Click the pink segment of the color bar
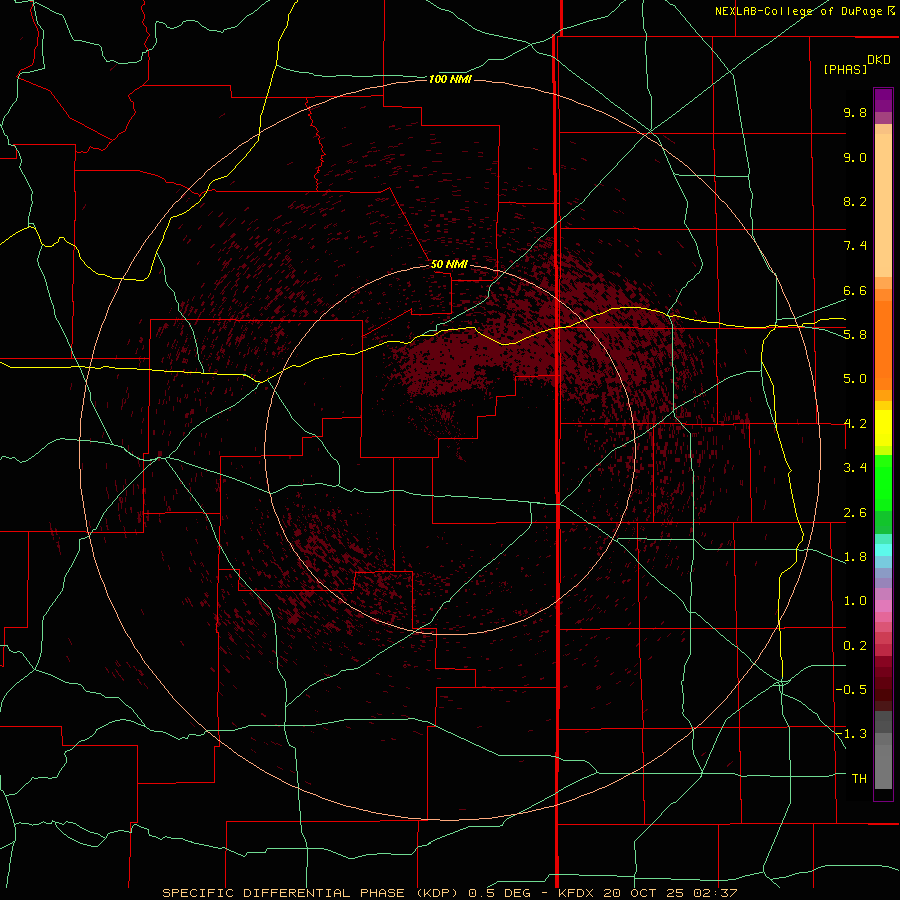The height and width of the screenshot is (900, 900). tap(883, 606)
